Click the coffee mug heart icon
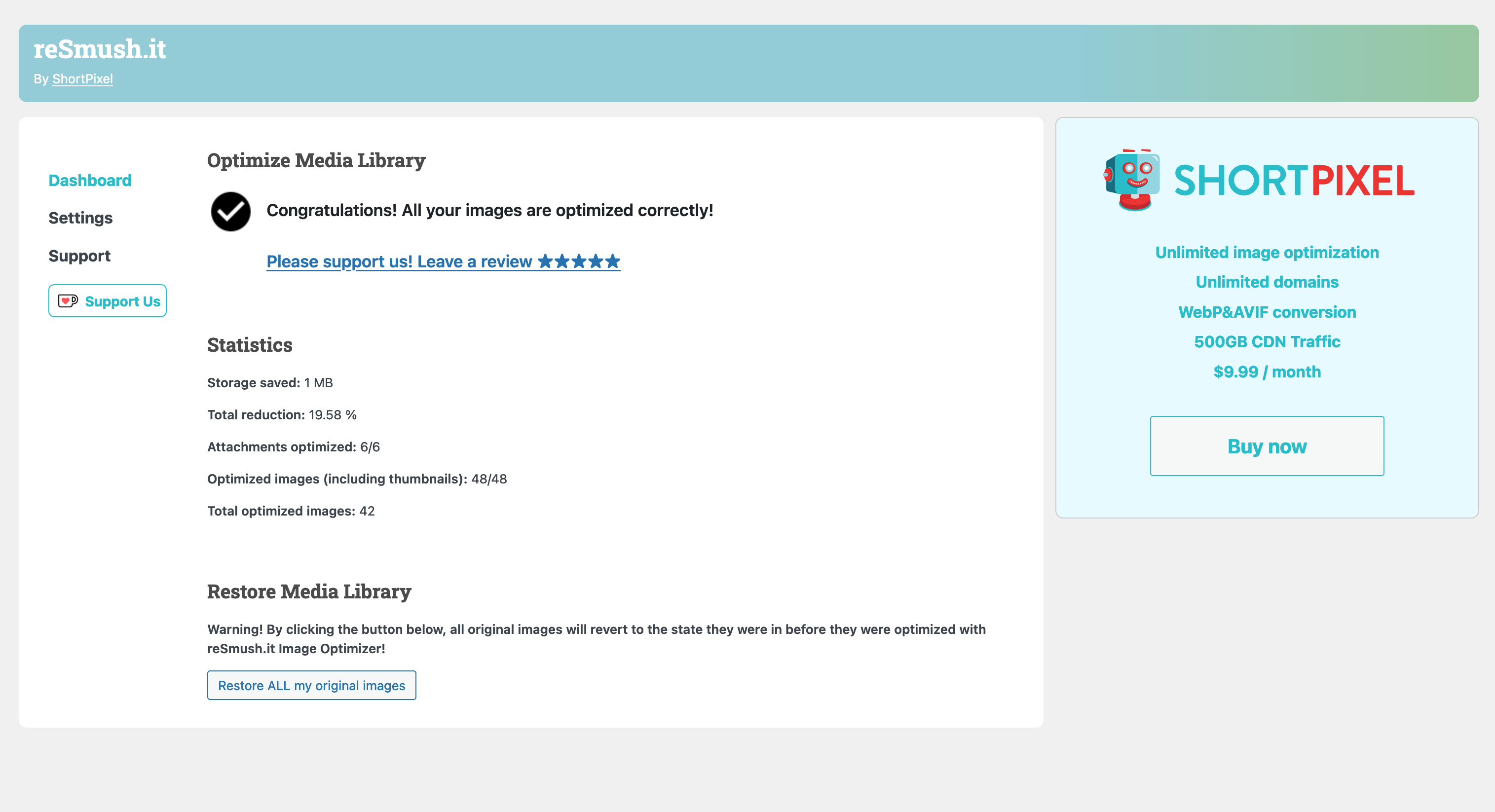 tap(68, 300)
